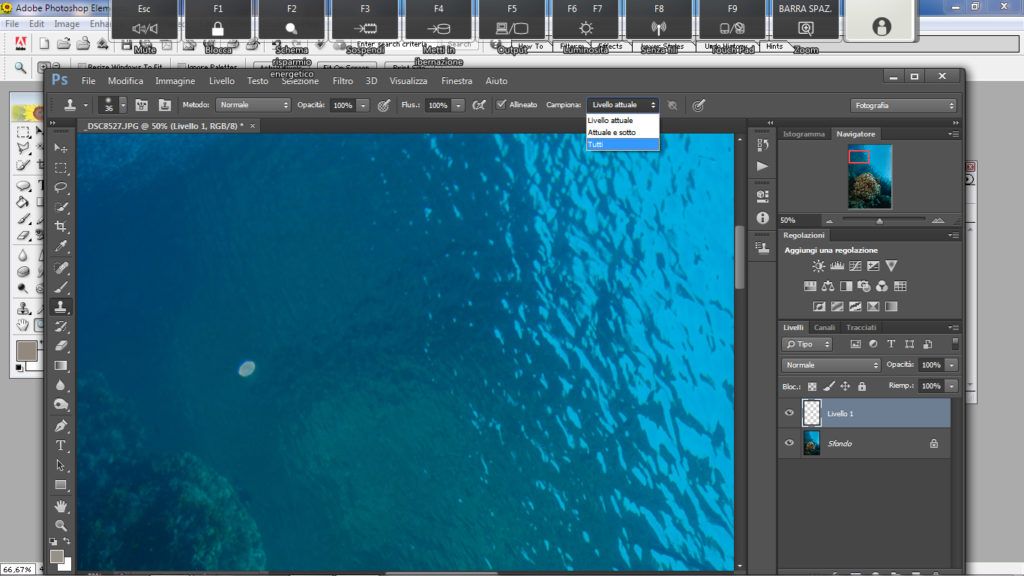
Task: Activate the Horizontal Type tool
Action: [x=61, y=445]
